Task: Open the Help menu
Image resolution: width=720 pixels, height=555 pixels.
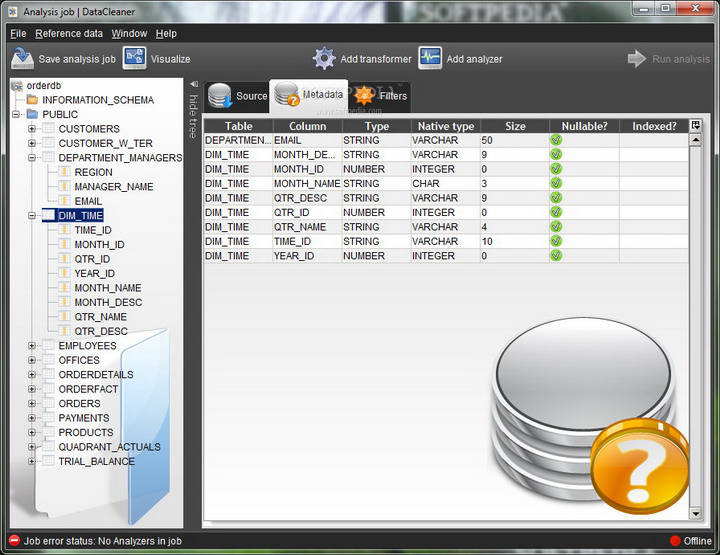Action: tap(166, 34)
